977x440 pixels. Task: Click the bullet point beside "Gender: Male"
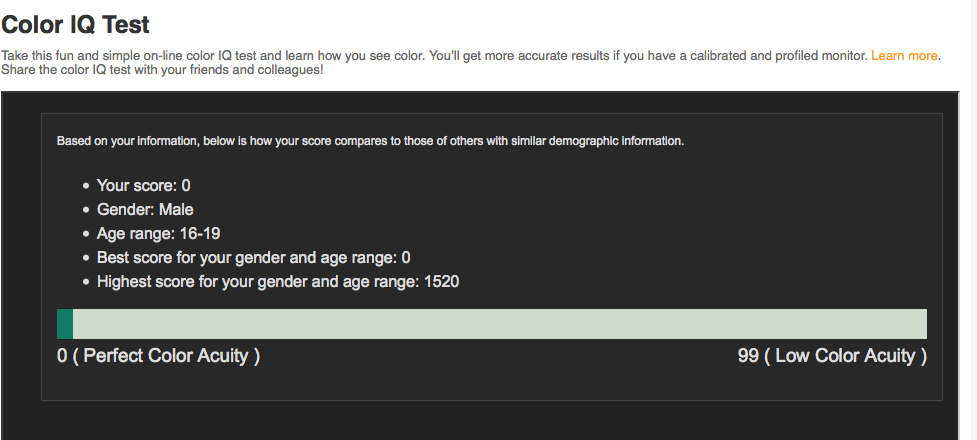[x=85, y=211]
